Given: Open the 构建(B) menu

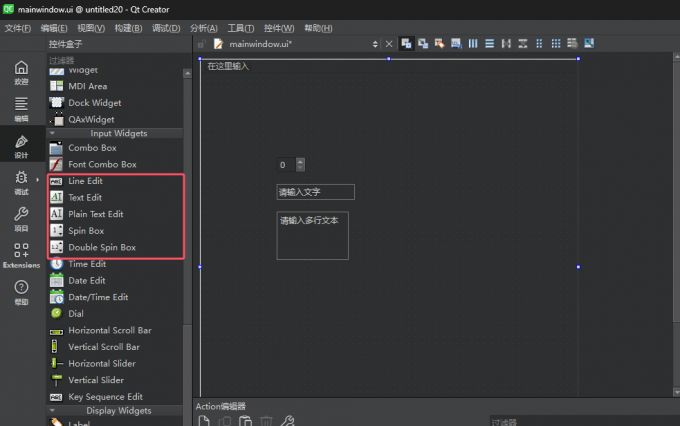Looking at the screenshot, I should click(x=128, y=28).
